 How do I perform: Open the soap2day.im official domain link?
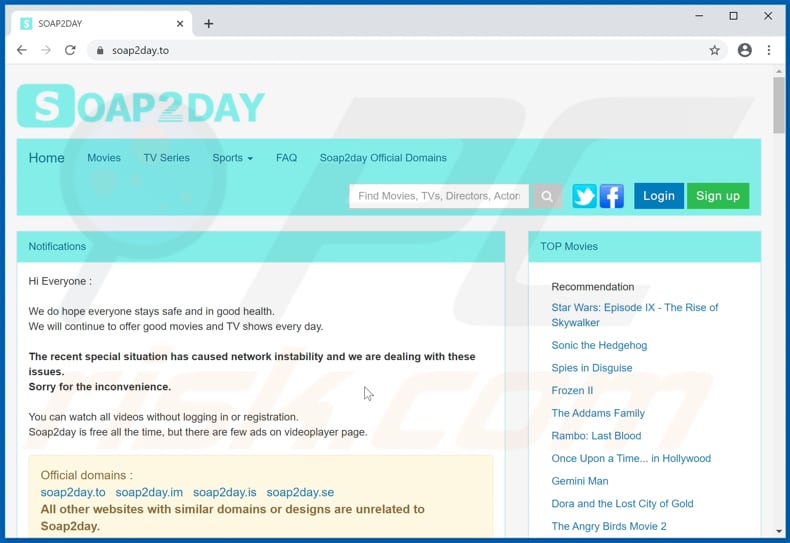(149, 492)
